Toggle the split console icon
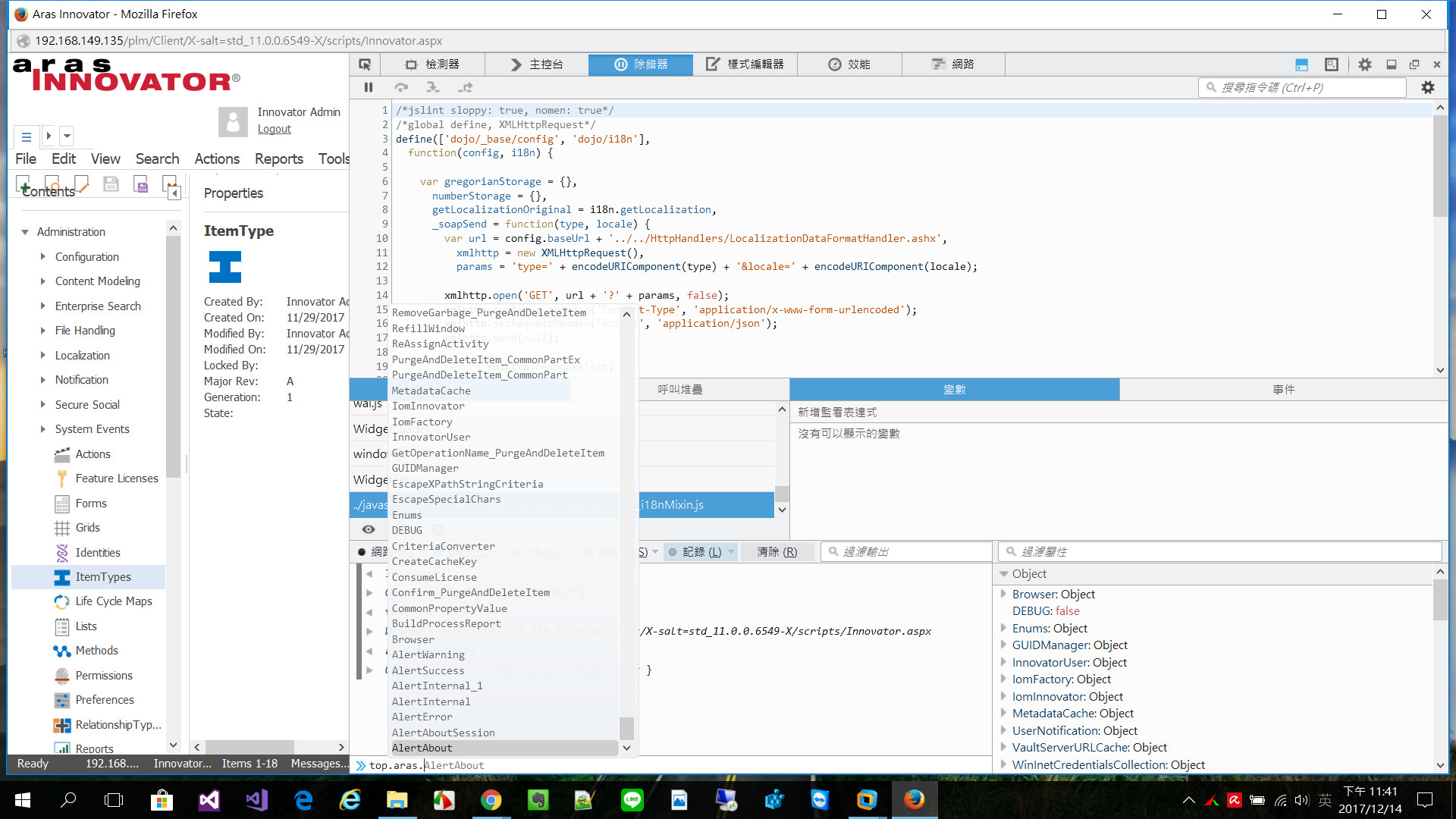Screen dimensions: 1456x819 click(x=1301, y=64)
